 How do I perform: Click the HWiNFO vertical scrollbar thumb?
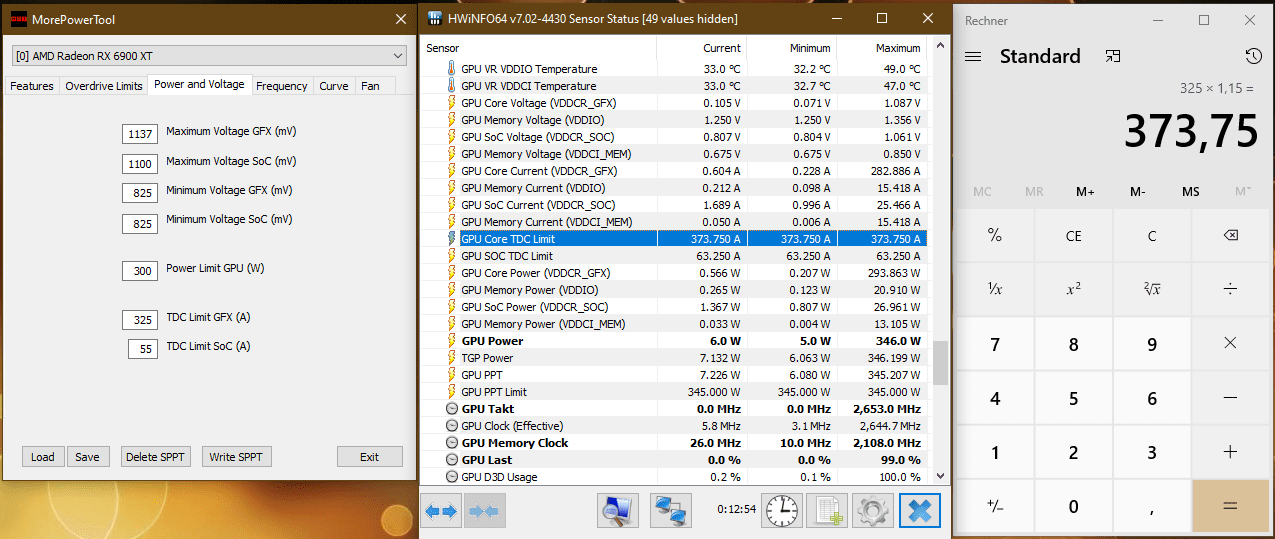[x=940, y=363]
